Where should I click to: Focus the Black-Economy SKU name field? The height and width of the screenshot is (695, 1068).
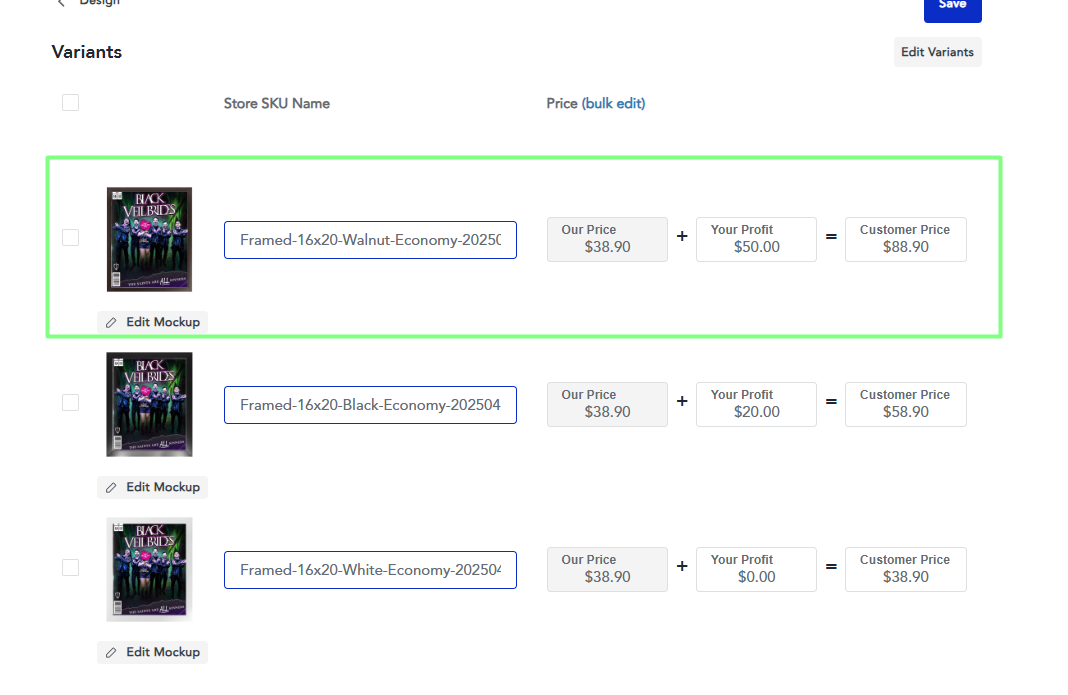coord(370,405)
